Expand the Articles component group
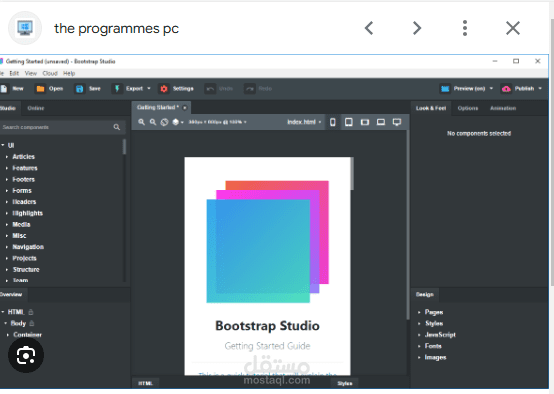This screenshot has width=554, height=394. [x=7, y=157]
